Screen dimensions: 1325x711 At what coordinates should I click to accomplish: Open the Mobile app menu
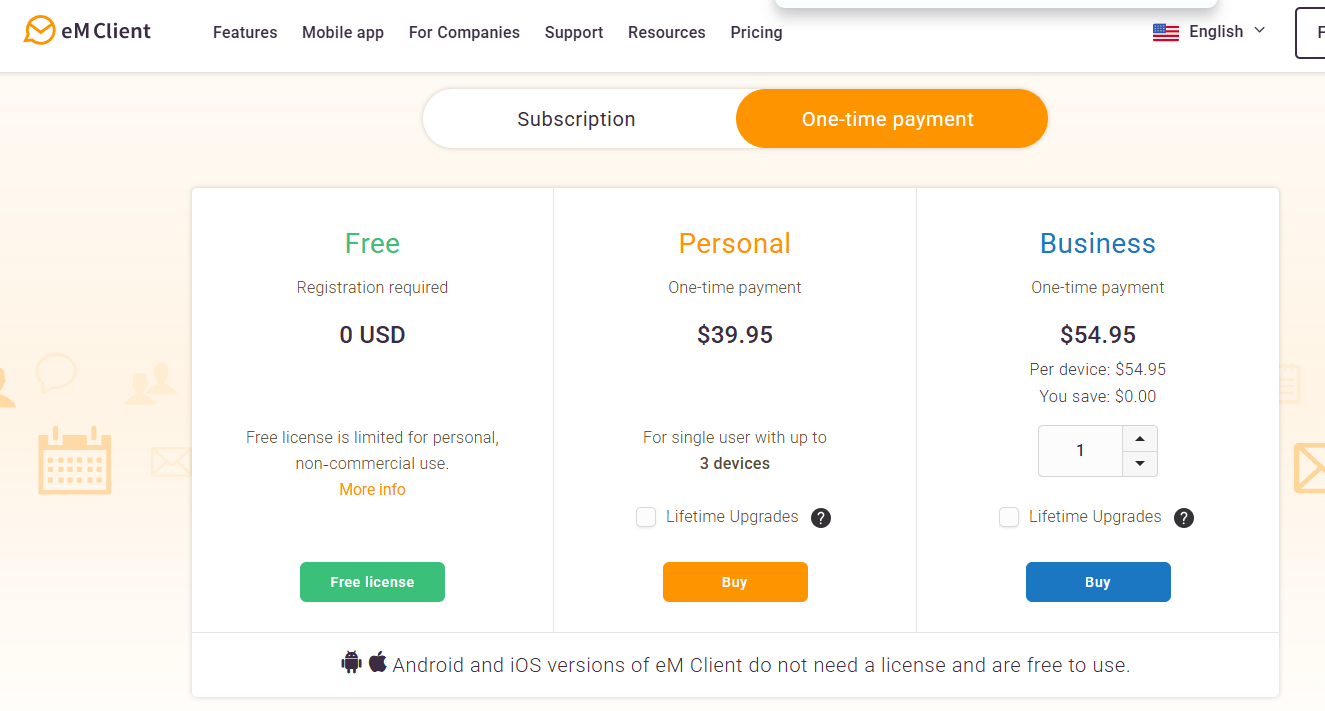342,32
